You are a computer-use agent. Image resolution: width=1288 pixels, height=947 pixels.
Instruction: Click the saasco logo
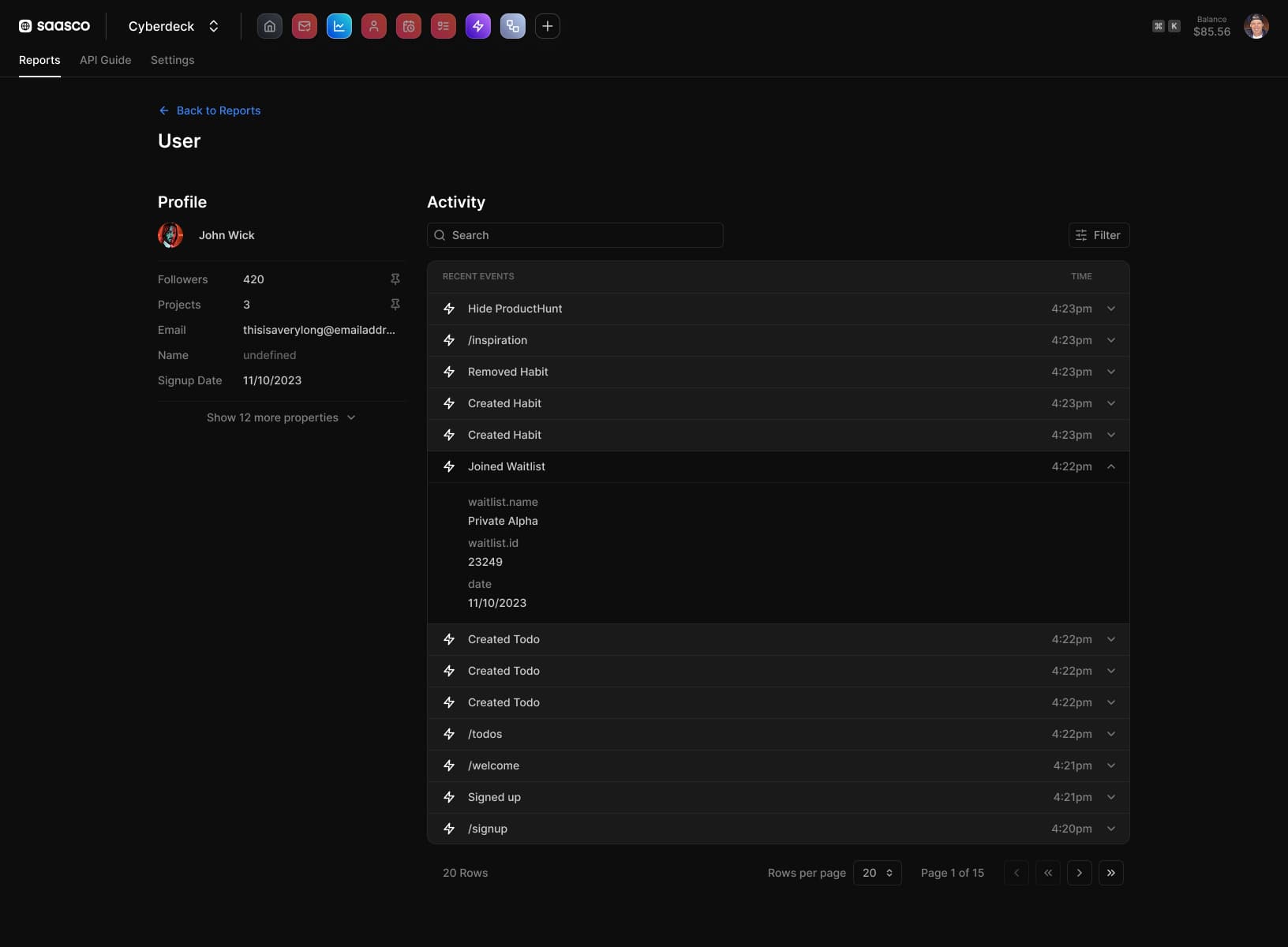(54, 26)
